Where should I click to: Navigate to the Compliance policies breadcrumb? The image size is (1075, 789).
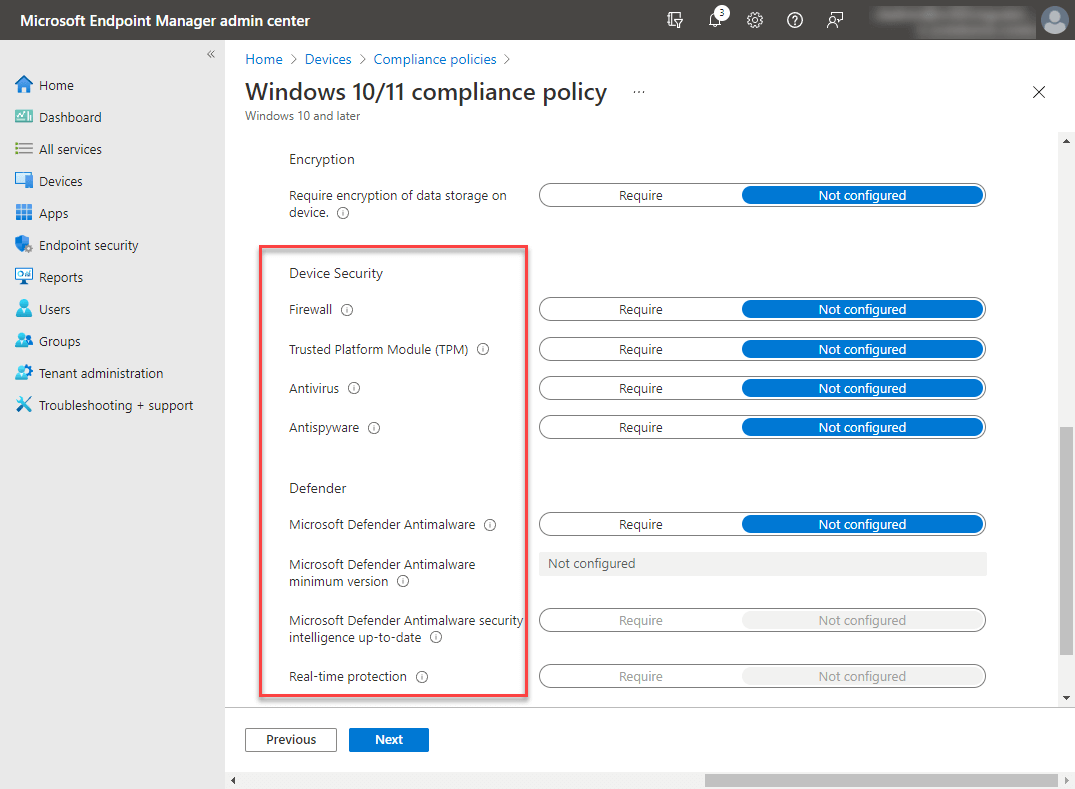point(435,59)
